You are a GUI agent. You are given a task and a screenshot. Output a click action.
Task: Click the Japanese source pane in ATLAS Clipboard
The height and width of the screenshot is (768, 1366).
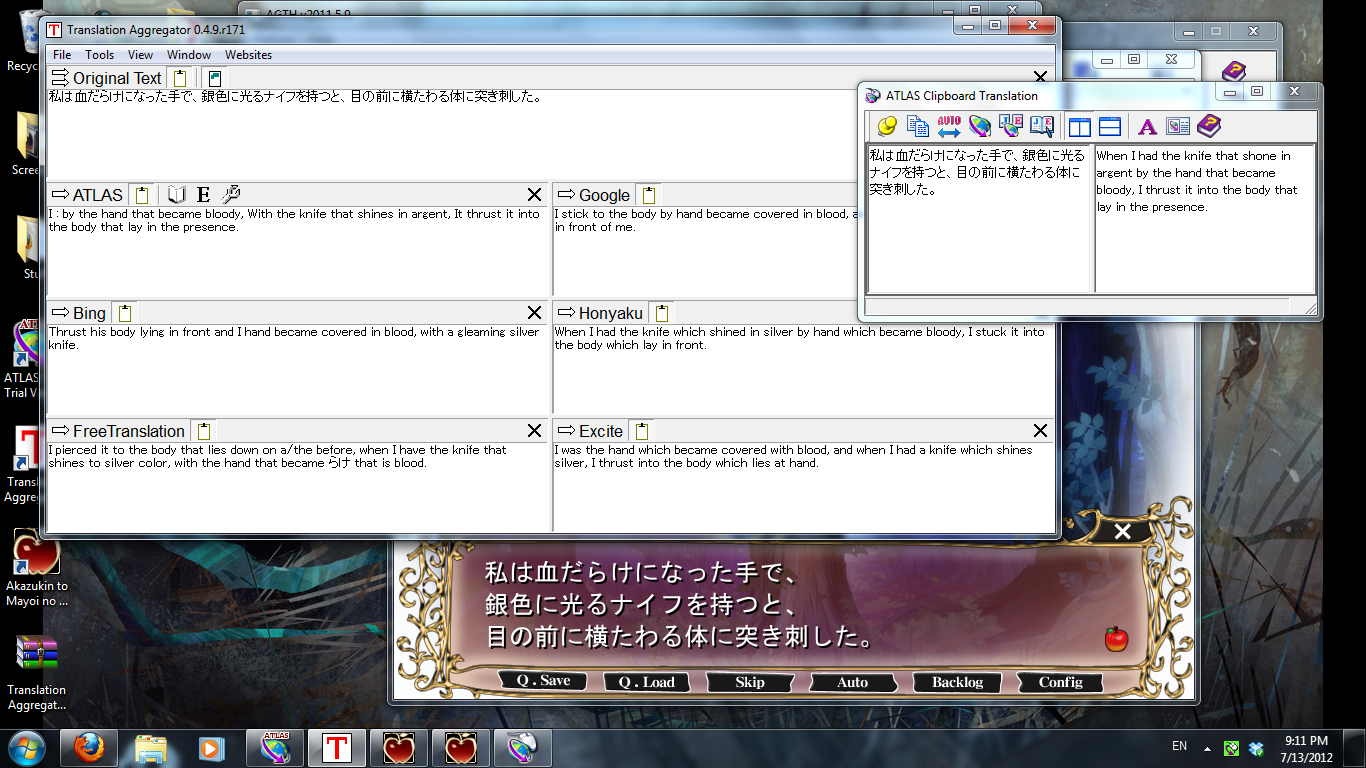[x=979, y=218]
